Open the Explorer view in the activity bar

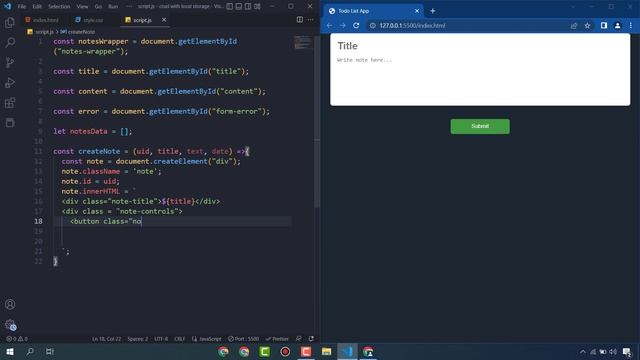point(10,22)
